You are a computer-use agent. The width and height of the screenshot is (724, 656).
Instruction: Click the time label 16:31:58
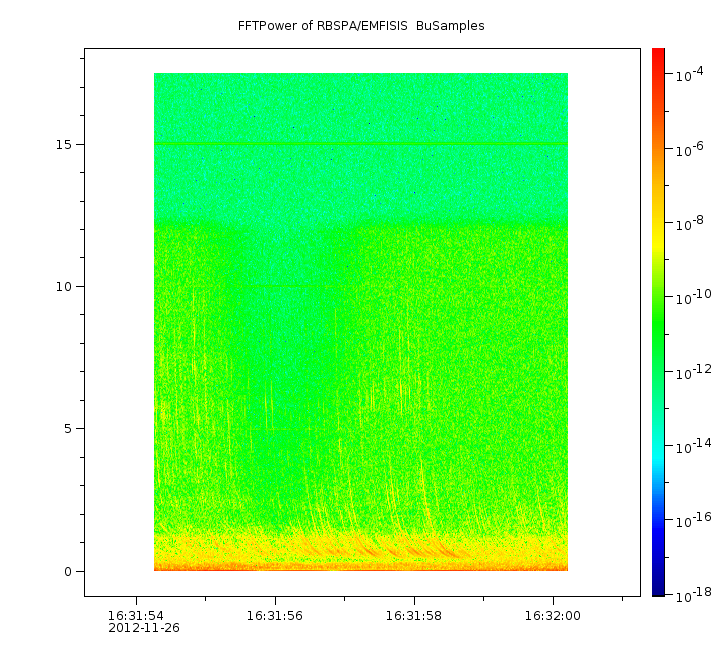(414, 616)
